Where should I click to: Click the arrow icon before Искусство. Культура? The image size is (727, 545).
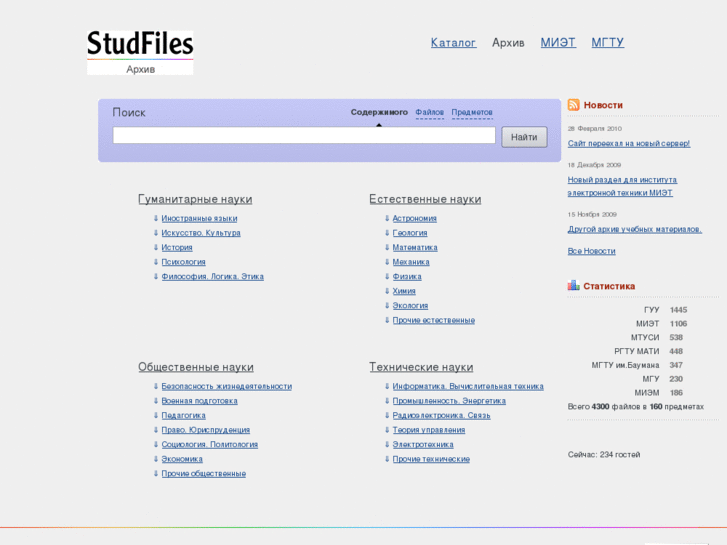click(x=156, y=232)
